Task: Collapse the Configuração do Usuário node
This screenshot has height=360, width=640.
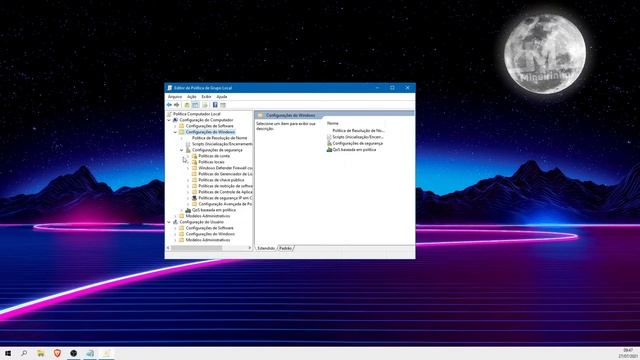Action: click(169, 222)
